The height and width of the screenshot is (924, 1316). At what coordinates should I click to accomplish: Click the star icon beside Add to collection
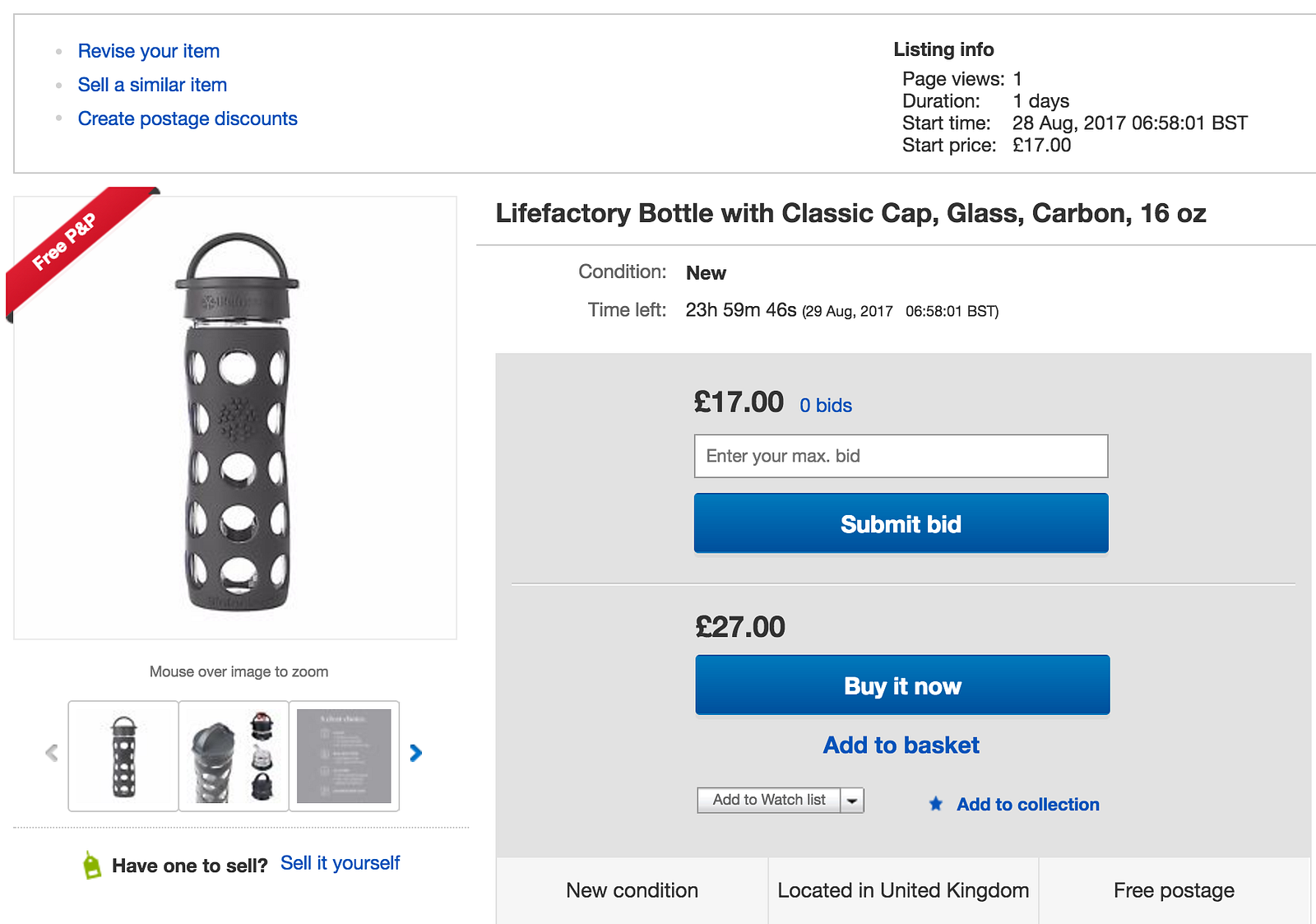936,804
